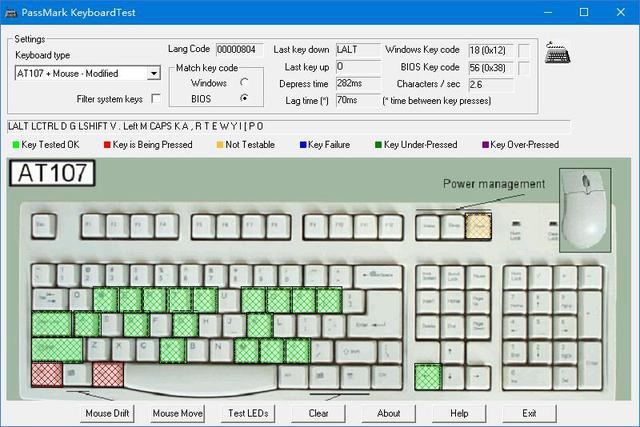
Task: Click the Test LEDs button
Action: [248, 414]
